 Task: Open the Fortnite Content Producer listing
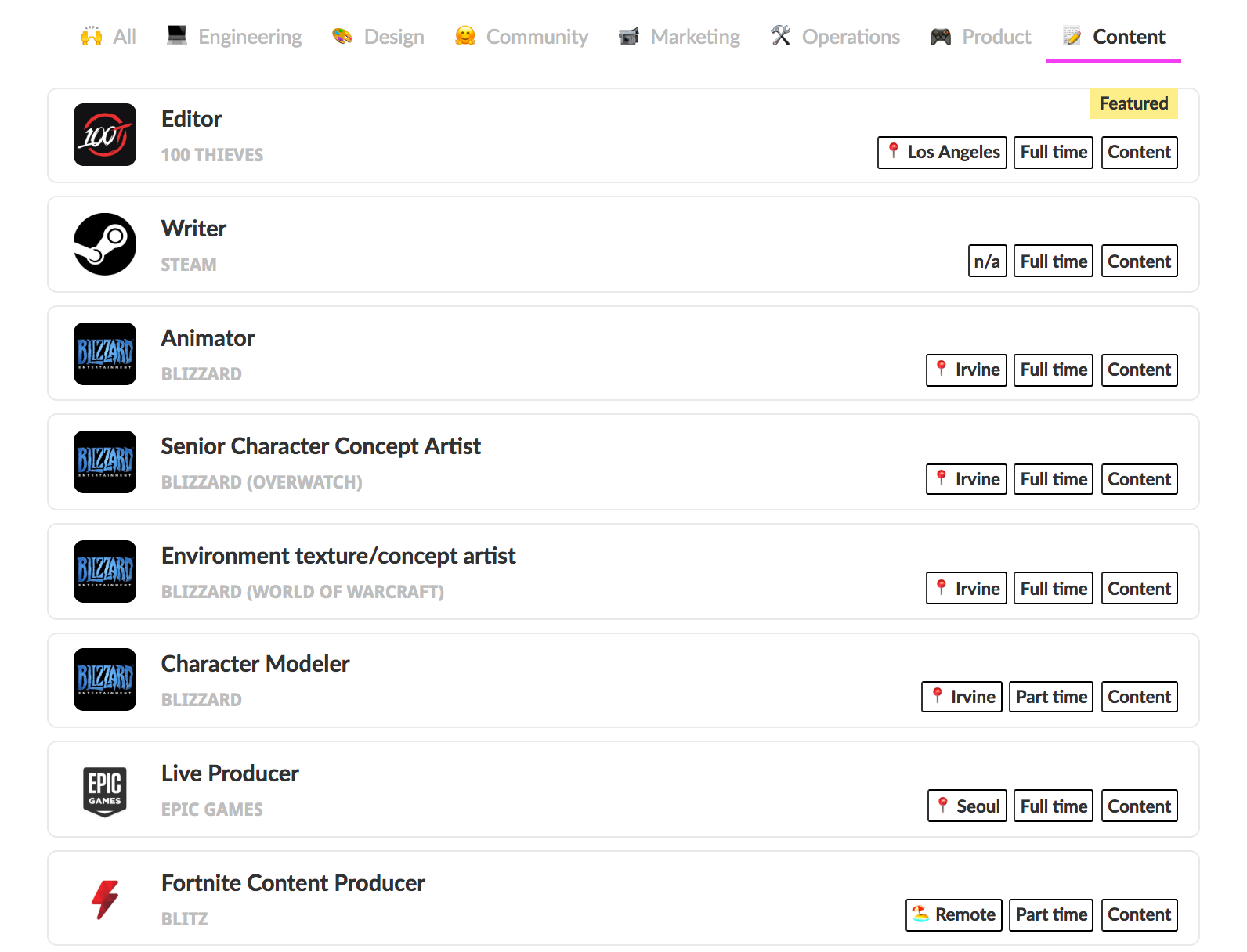click(623, 898)
